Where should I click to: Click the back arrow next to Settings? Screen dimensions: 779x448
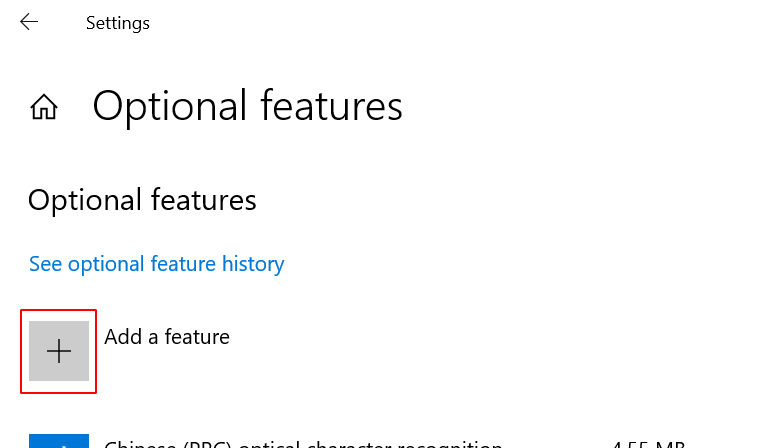(x=29, y=22)
